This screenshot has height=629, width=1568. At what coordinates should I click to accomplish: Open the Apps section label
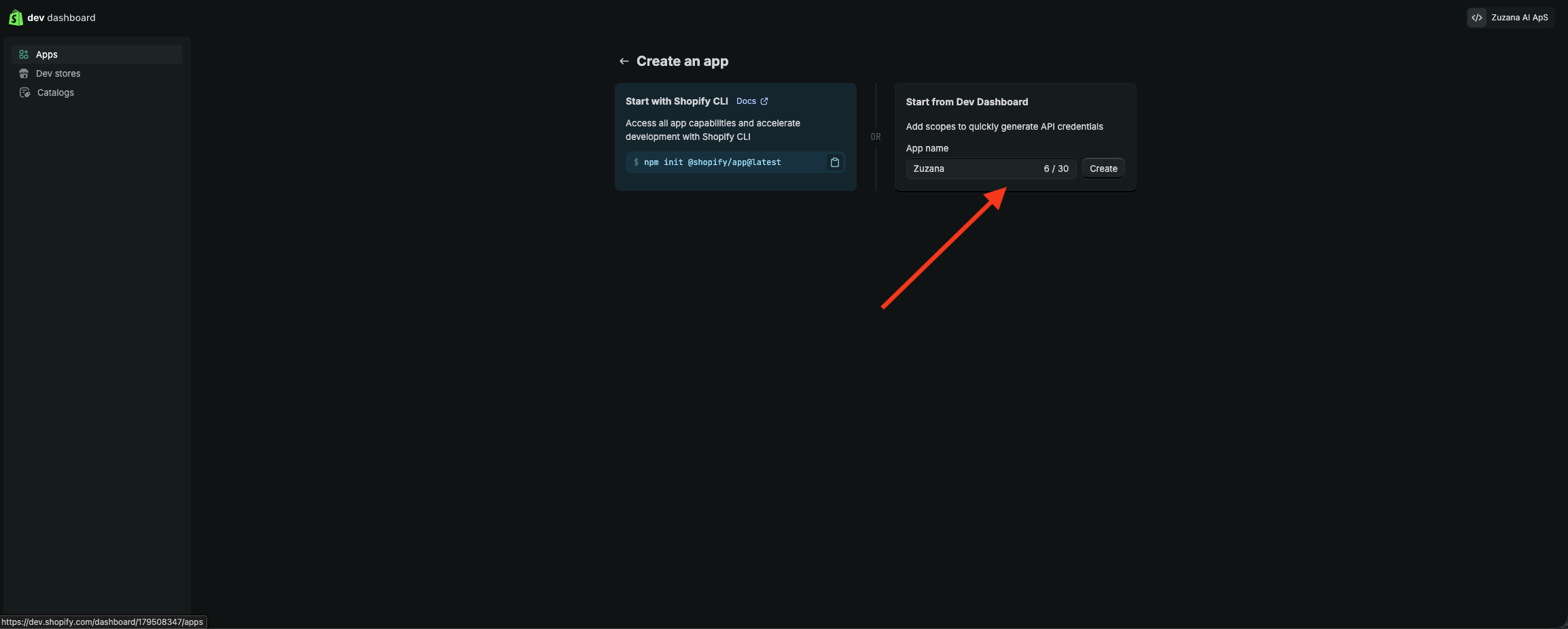click(x=47, y=54)
